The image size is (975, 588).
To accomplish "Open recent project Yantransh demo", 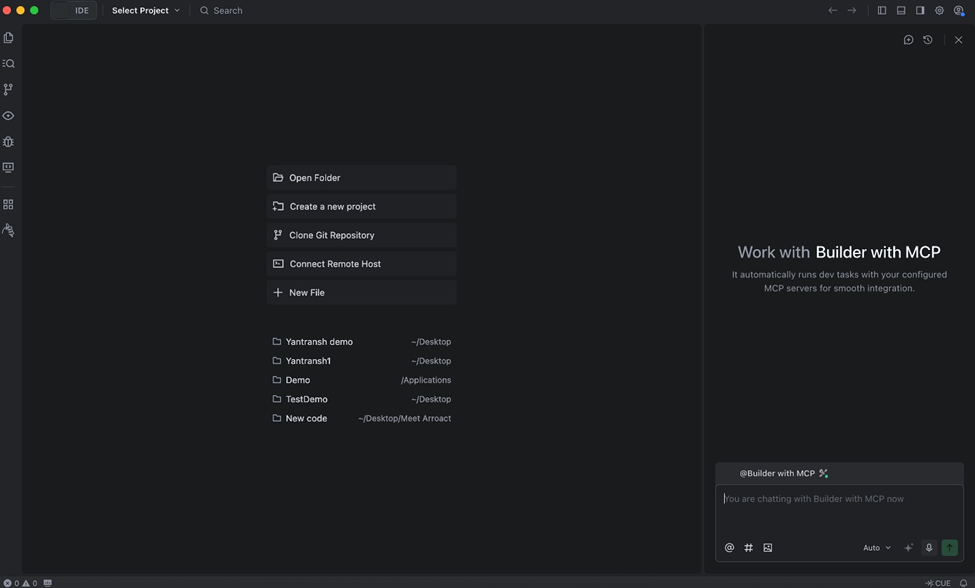I will pos(361,342).
